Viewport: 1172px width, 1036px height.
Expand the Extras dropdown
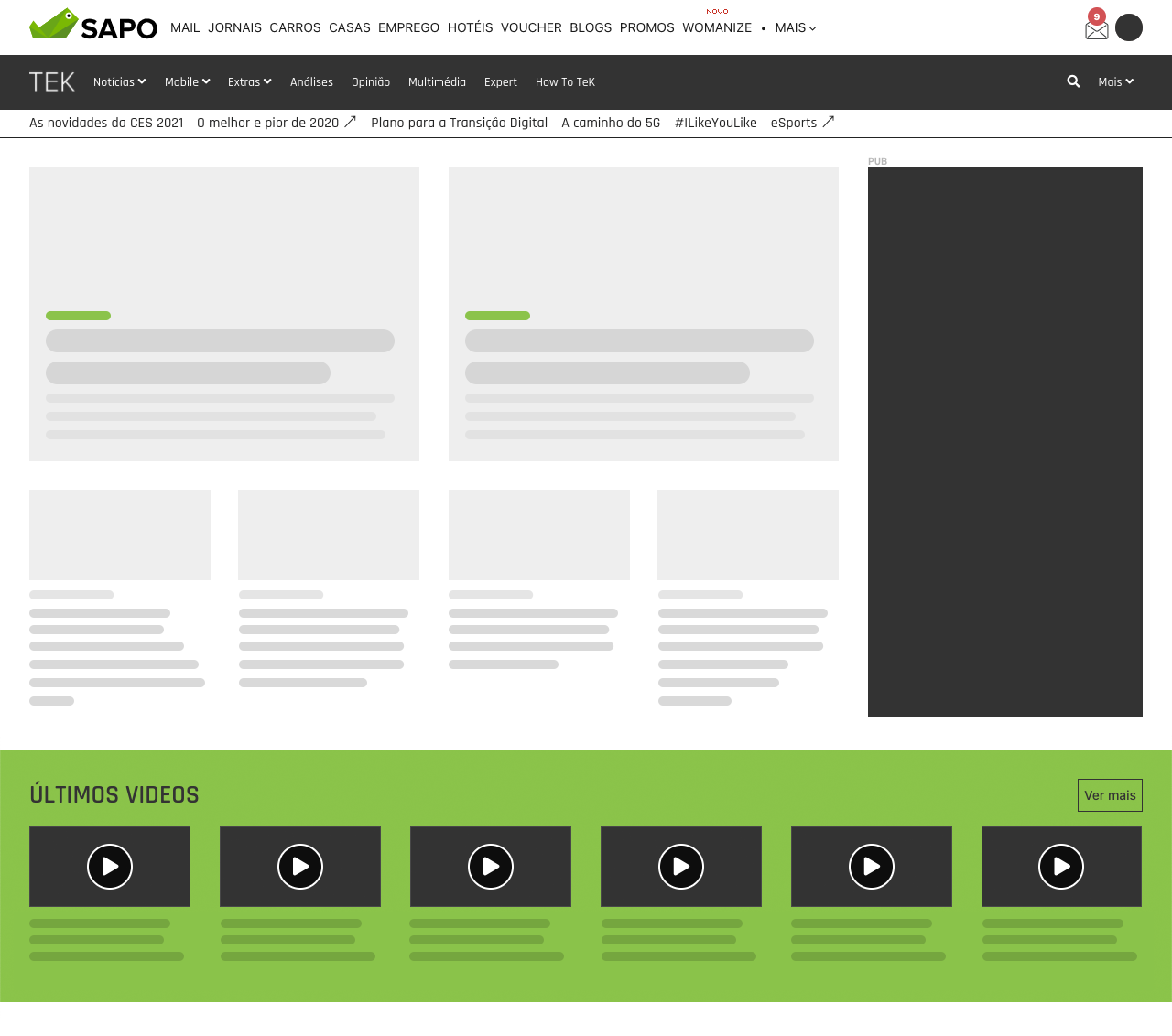[249, 81]
